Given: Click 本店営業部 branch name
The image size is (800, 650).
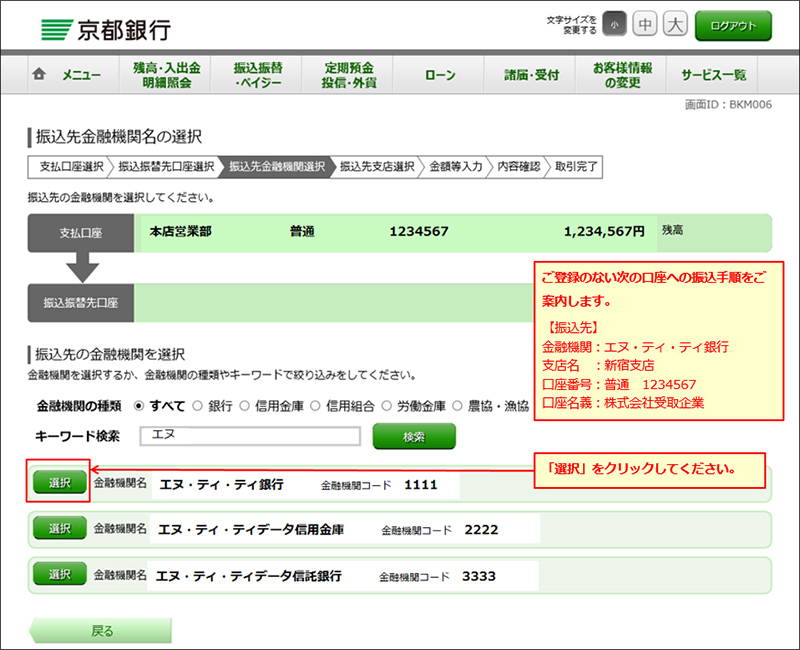Looking at the screenshot, I should pos(180,232).
